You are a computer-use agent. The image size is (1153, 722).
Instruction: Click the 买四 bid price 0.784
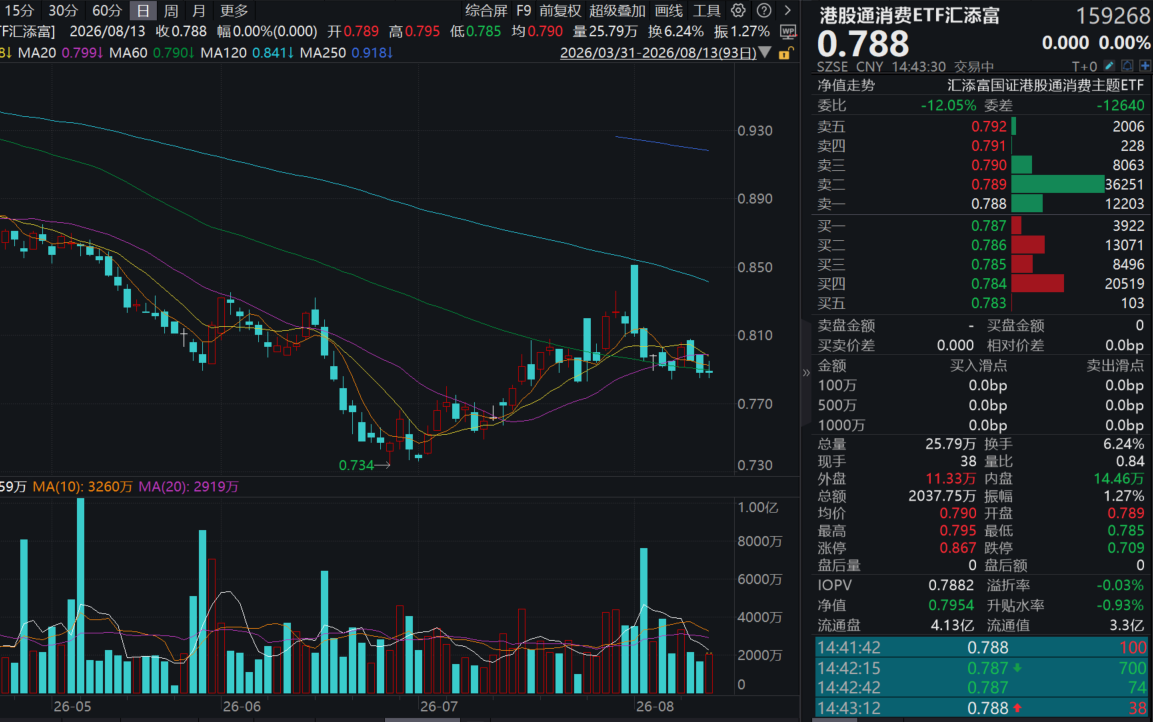click(x=988, y=284)
